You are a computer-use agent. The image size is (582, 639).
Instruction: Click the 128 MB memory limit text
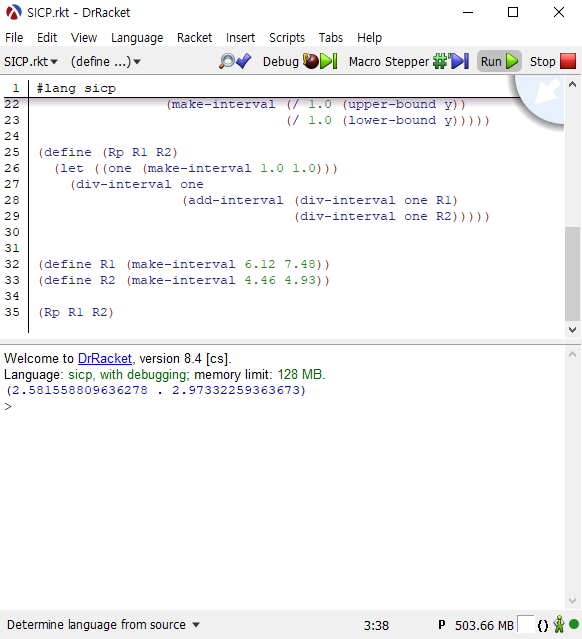[300, 375]
